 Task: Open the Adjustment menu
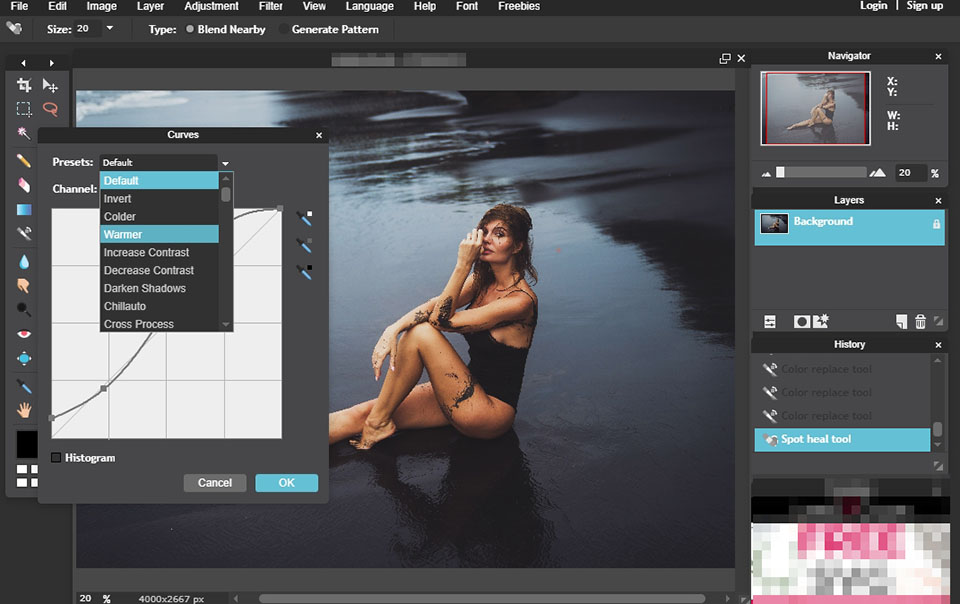coord(211,6)
